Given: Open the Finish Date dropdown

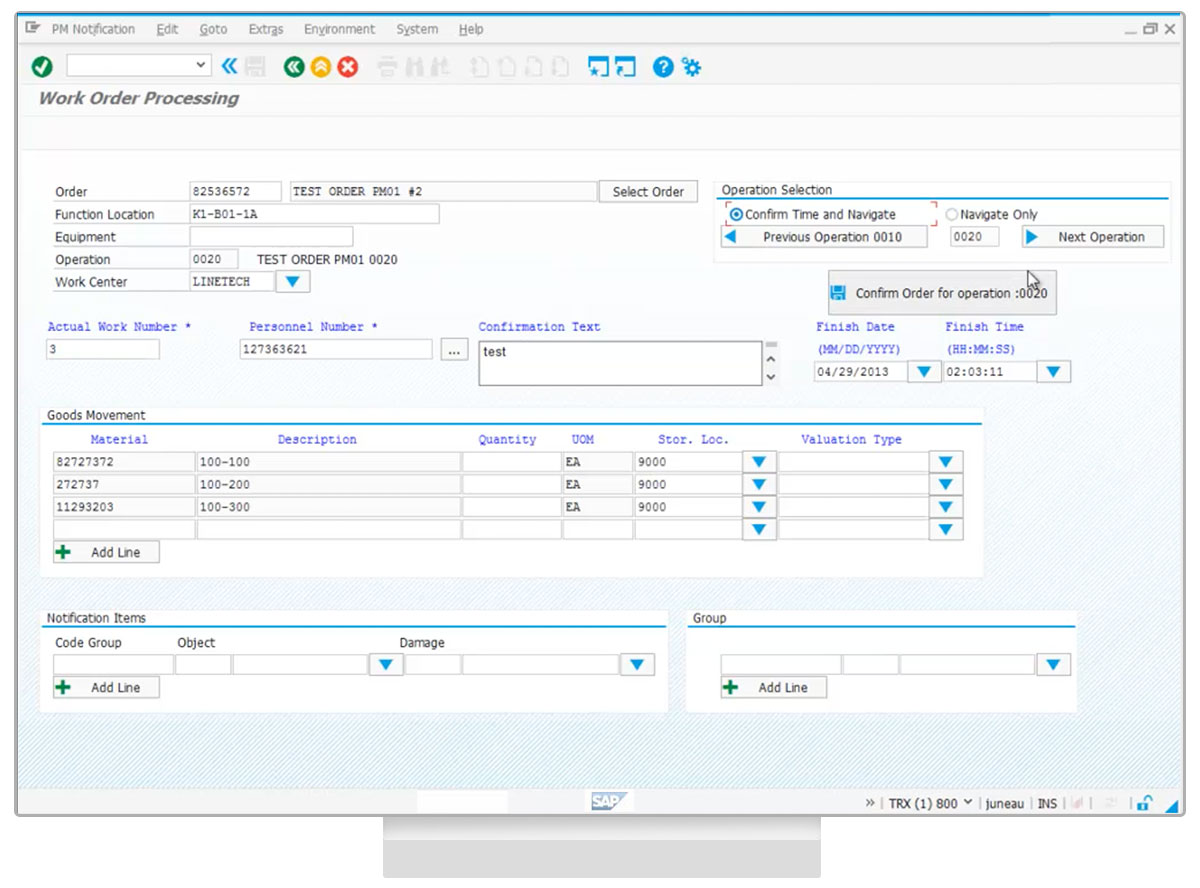Looking at the screenshot, I should point(923,372).
